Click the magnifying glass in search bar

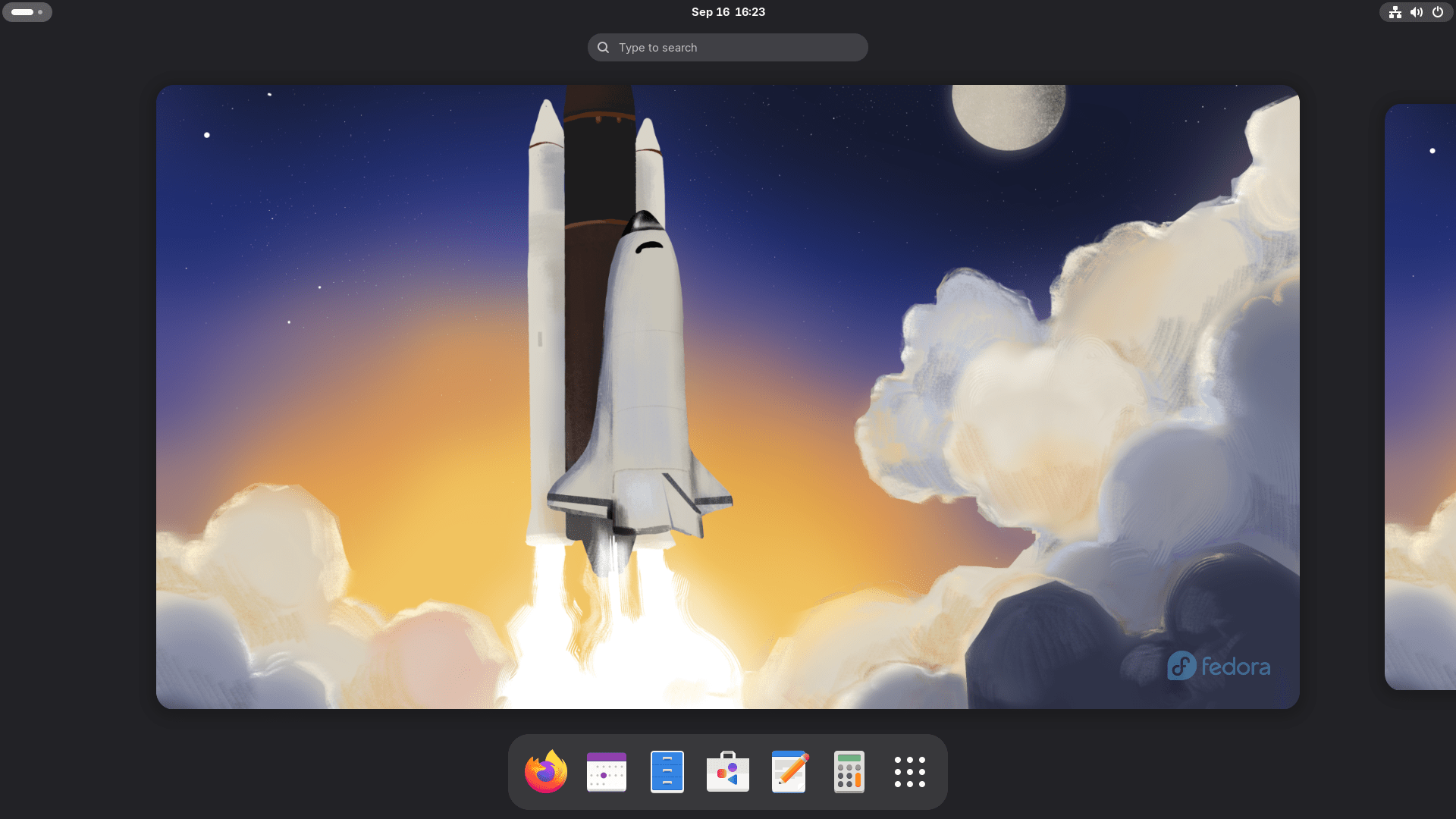(603, 47)
